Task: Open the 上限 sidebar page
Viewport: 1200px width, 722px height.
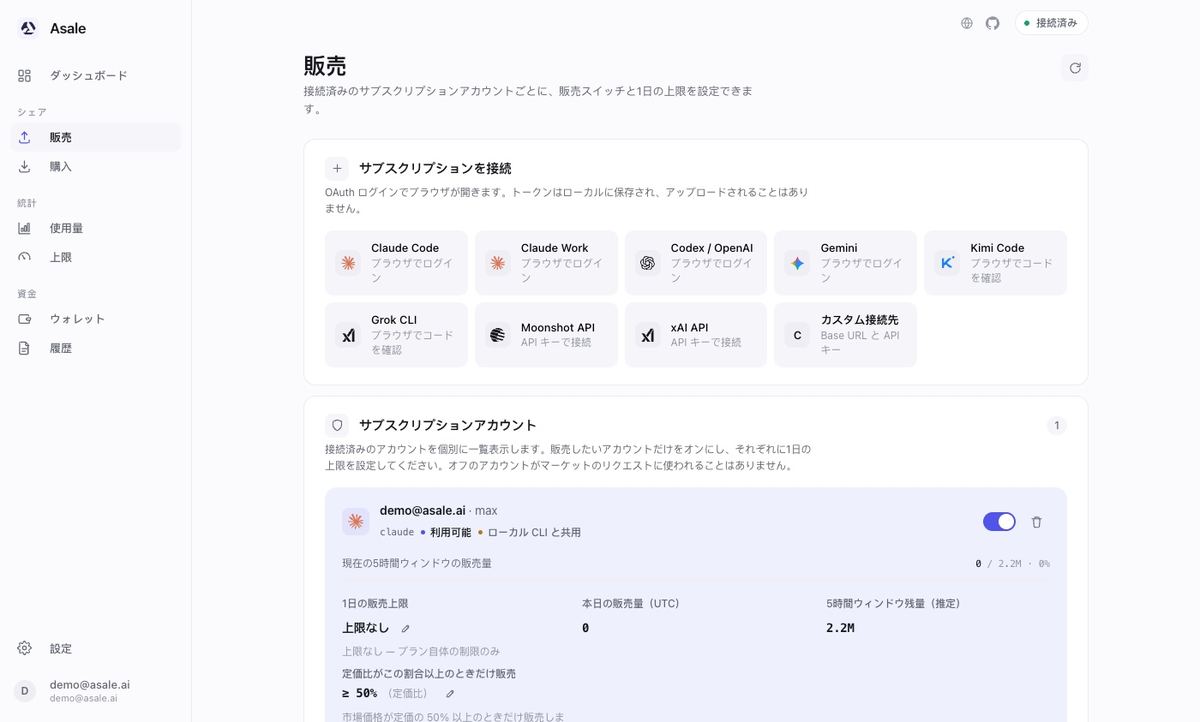Action: click(x=96, y=257)
